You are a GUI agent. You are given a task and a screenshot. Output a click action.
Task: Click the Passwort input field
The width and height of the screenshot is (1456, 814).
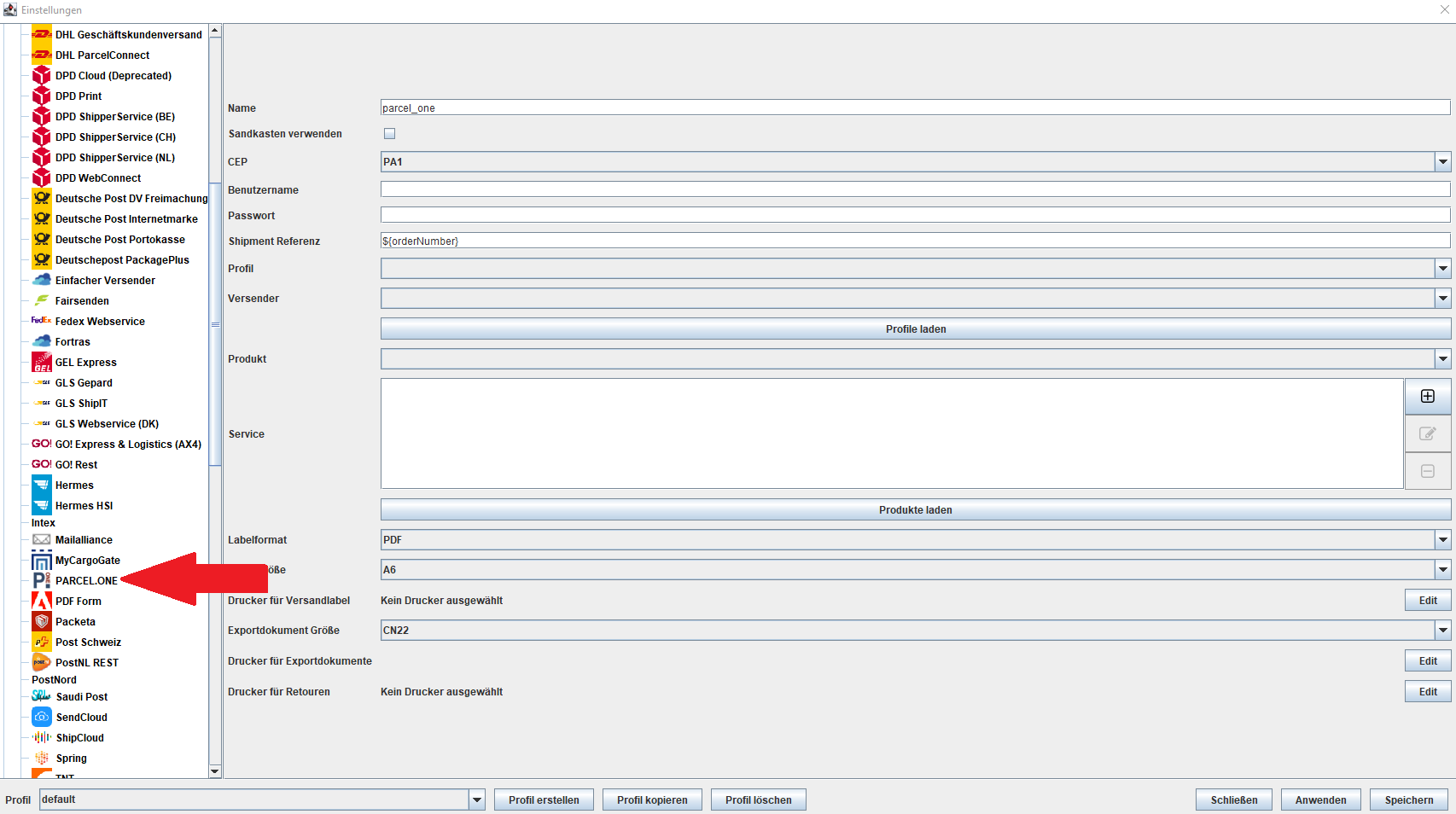(x=916, y=215)
